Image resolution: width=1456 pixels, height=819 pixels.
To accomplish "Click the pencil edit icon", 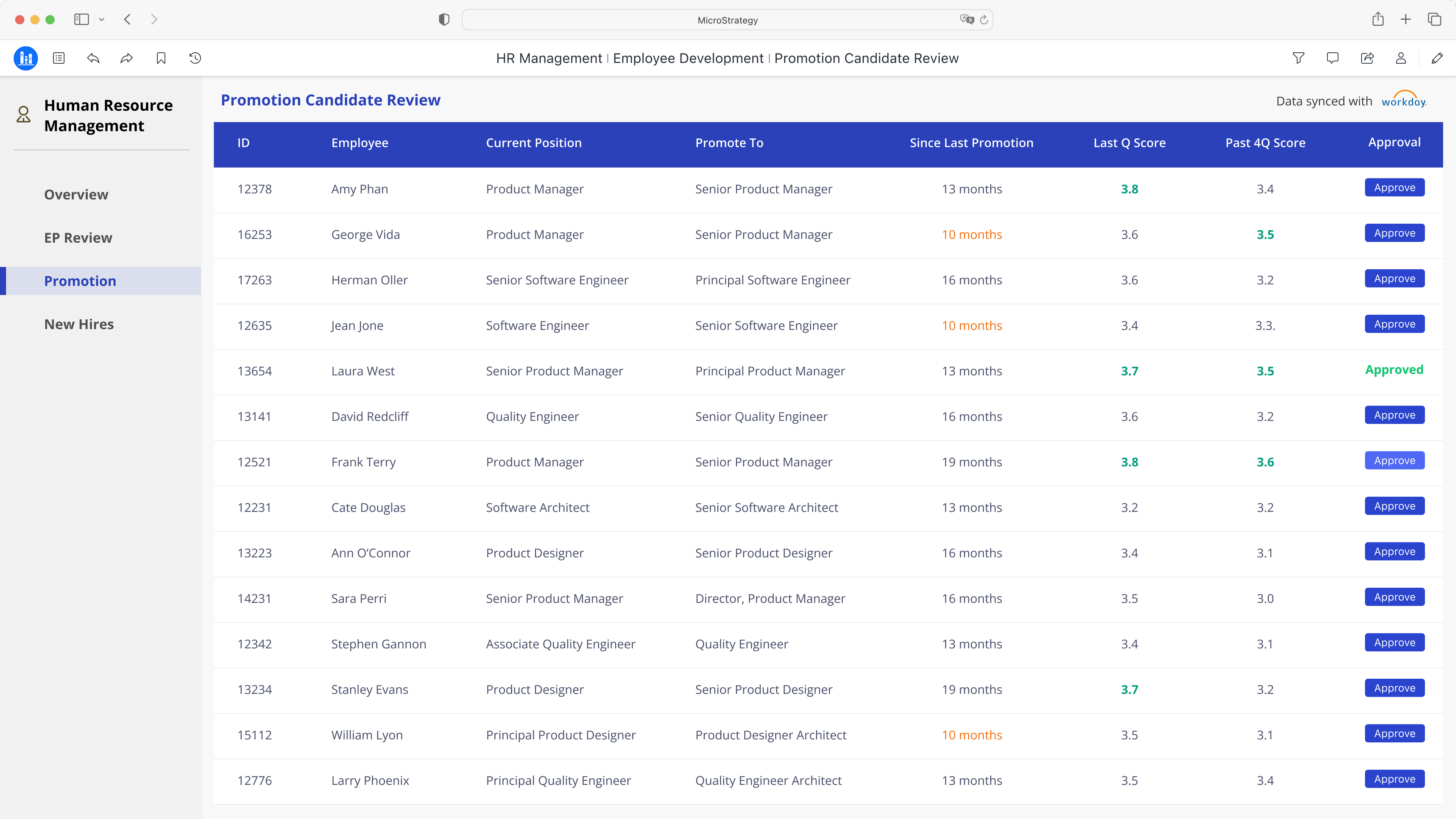I will (1437, 58).
